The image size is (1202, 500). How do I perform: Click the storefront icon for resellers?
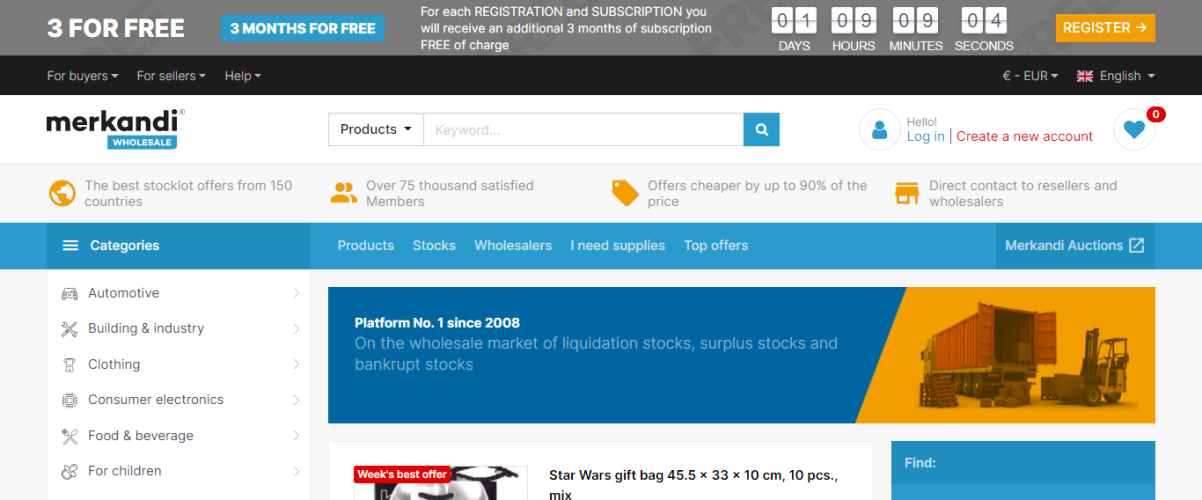click(907, 192)
